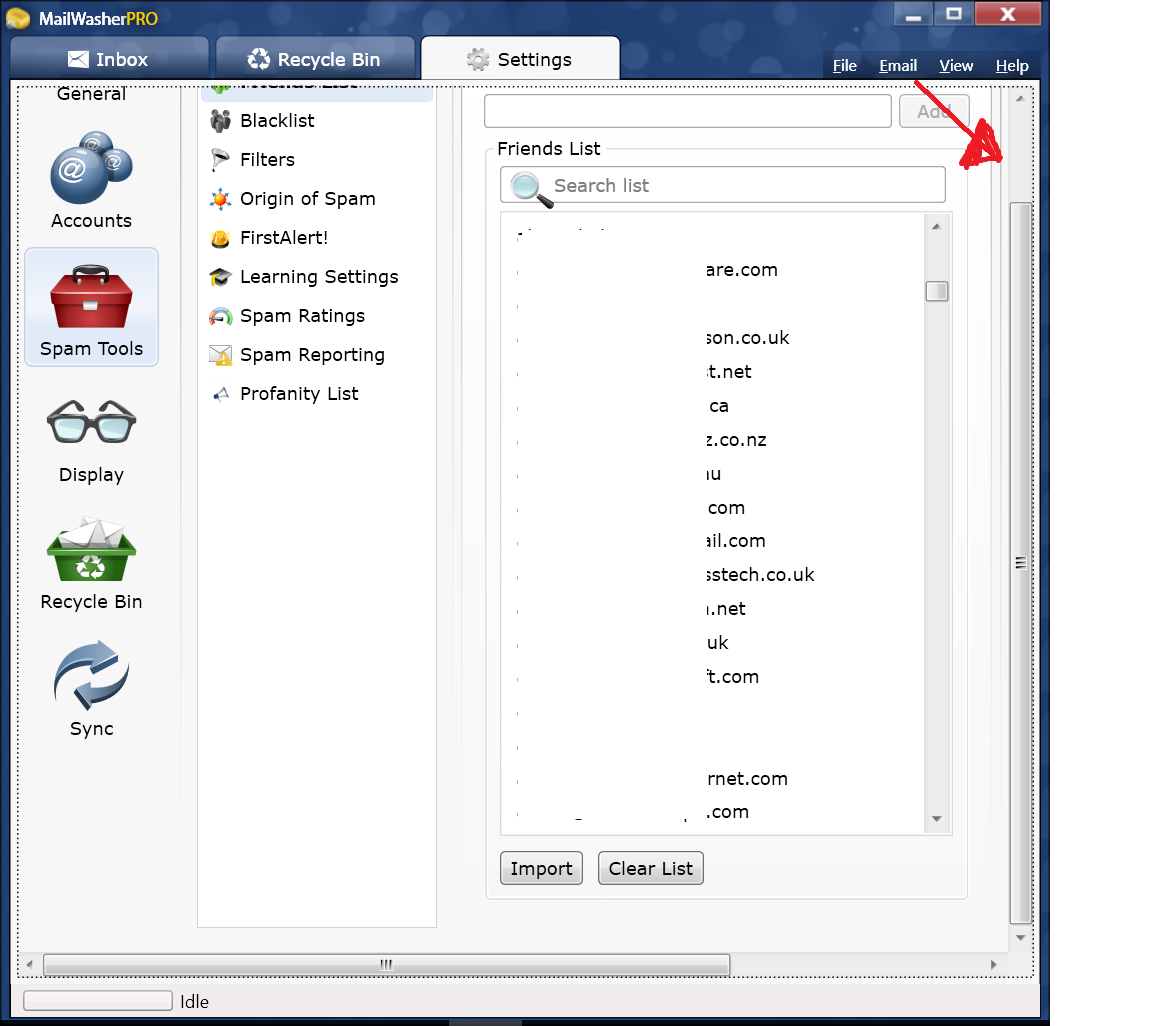The width and height of the screenshot is (1152, 1026).
Task: Open Spam Reporting page
Action: pyautogui.click(x=313, y=355)
